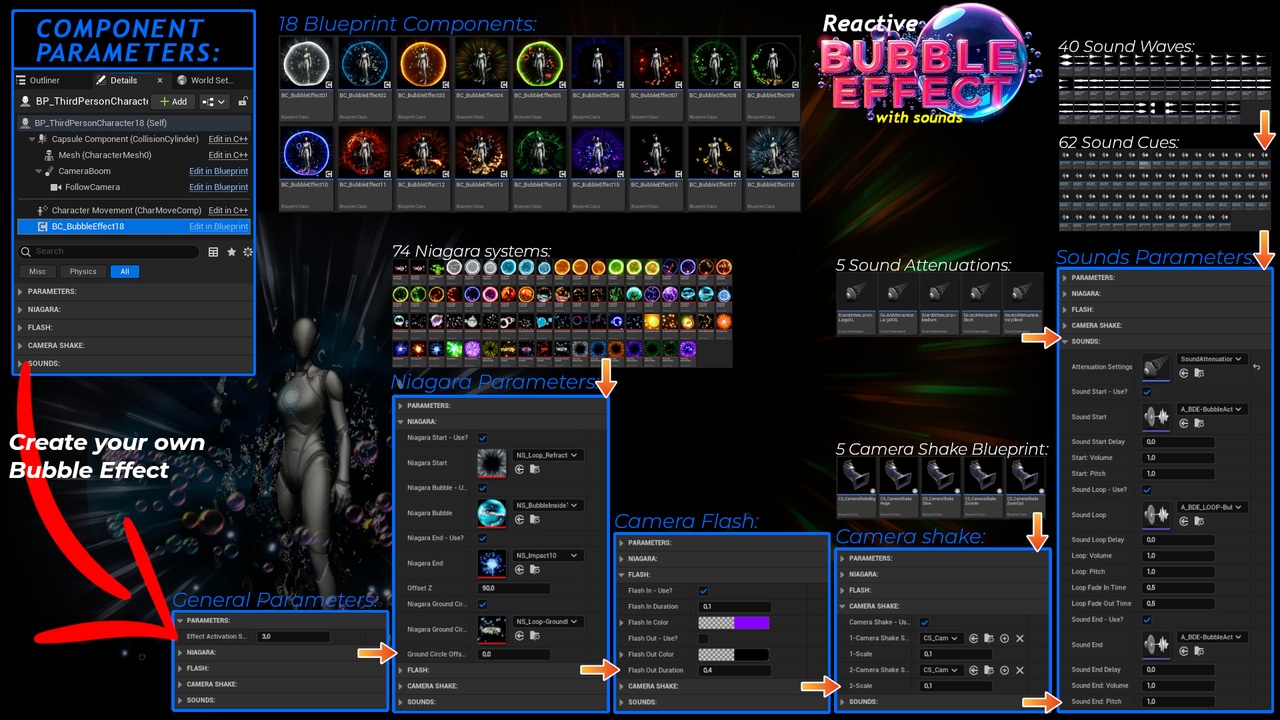Open the Flash Out Color black swatch
Screen dimensions: 1280x720
coord(751,655)
